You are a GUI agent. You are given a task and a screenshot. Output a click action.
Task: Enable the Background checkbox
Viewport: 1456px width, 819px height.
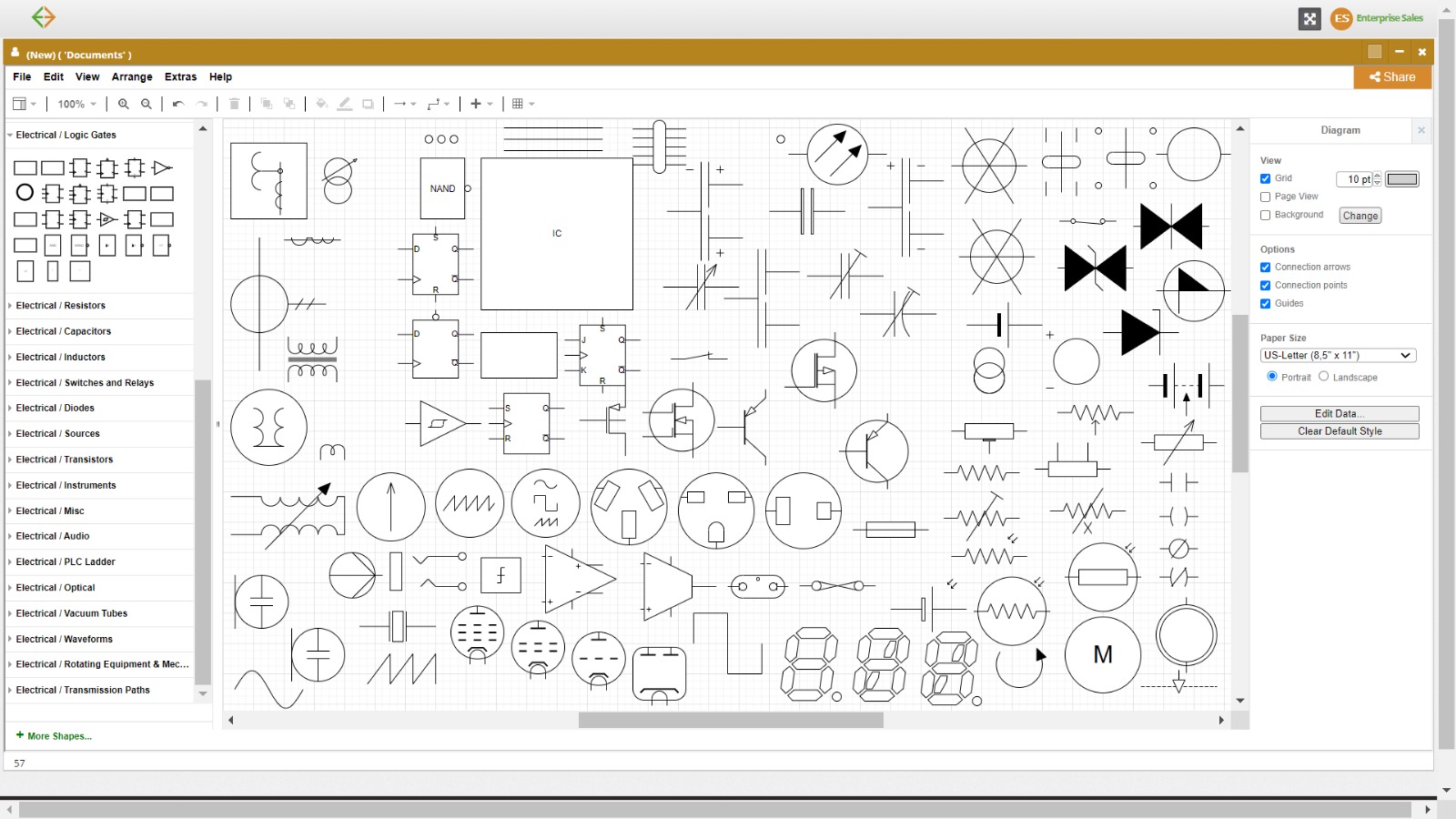pyautogui.click(x=1265, y=215)
